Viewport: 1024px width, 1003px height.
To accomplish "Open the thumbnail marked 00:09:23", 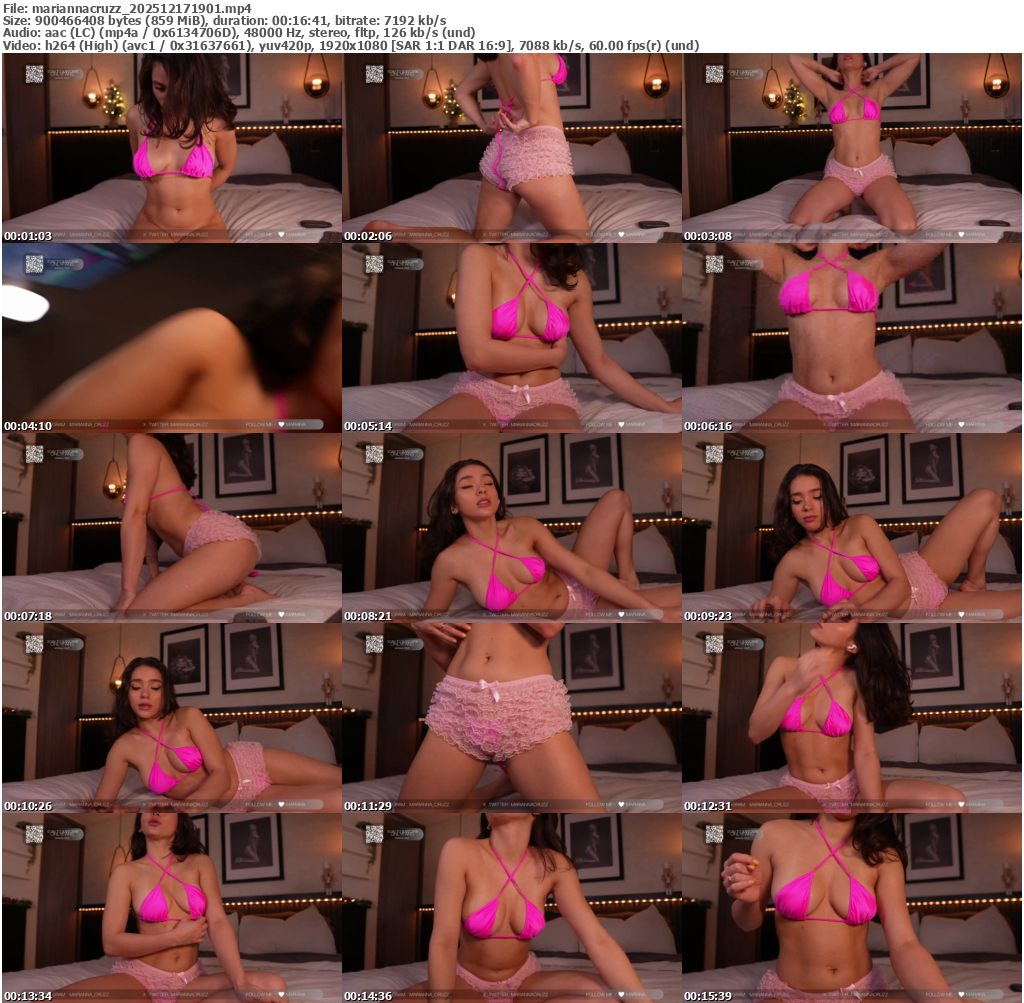I will pyautogui.click(x=851, y=528).
